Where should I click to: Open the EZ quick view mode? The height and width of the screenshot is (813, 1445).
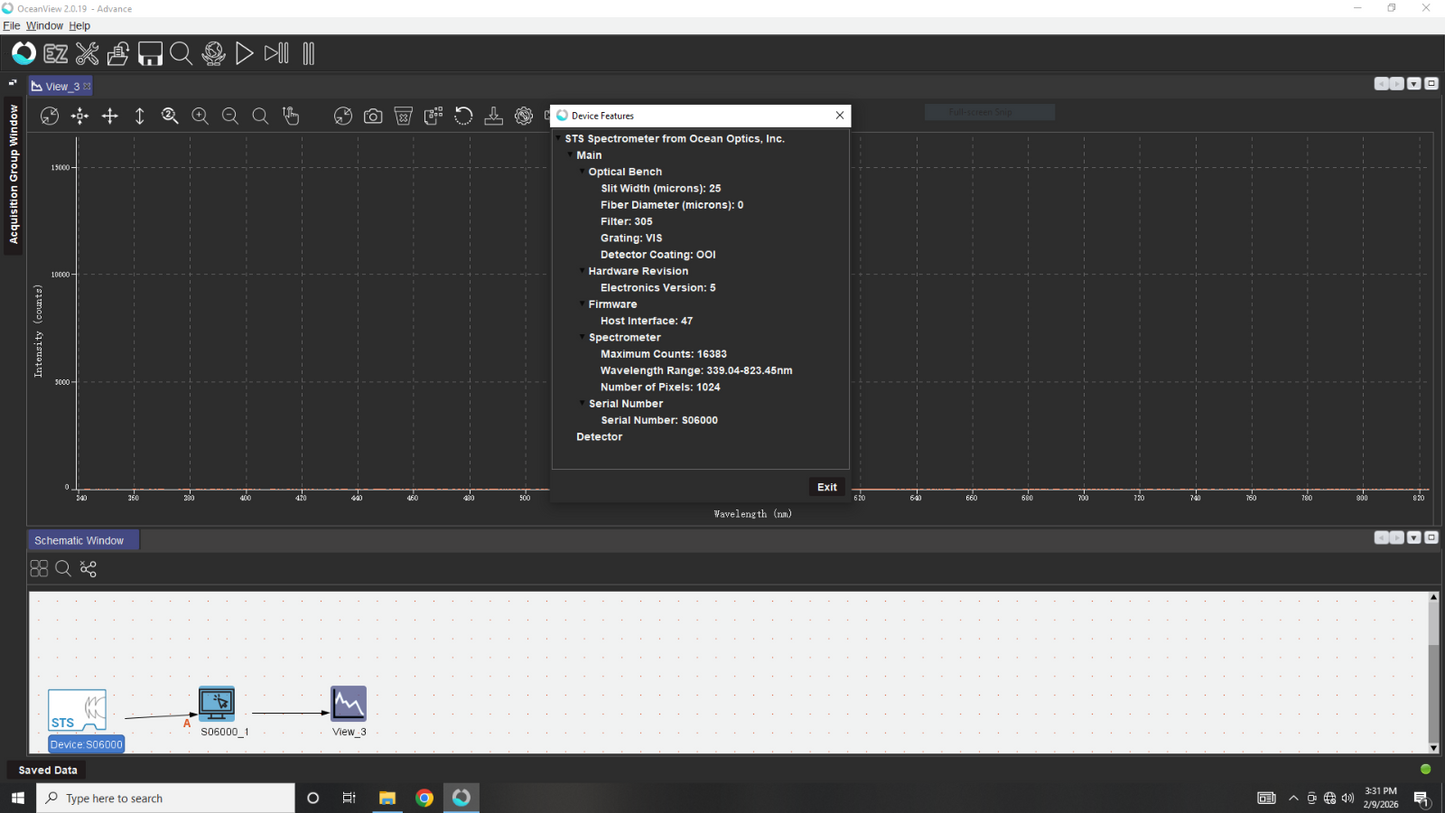56,54
